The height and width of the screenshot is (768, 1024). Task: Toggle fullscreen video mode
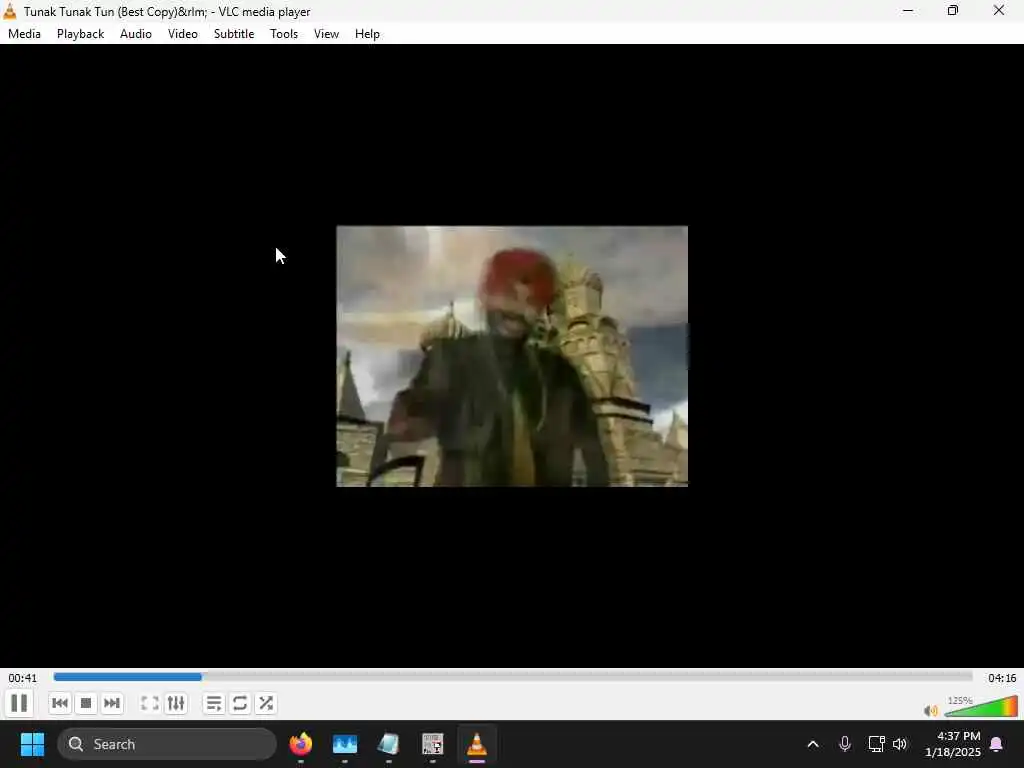[x=150, y=703]
